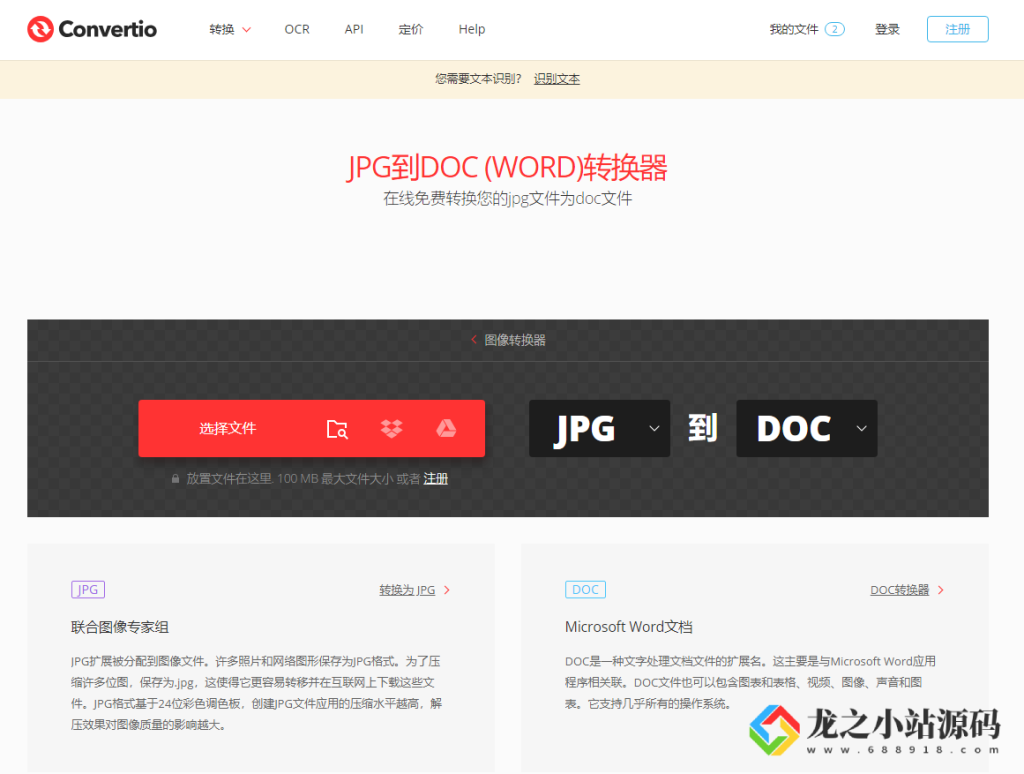Click heading JPG到DOC (WORD)转换器
The image size is (1024, 774).
click(507, 167)
